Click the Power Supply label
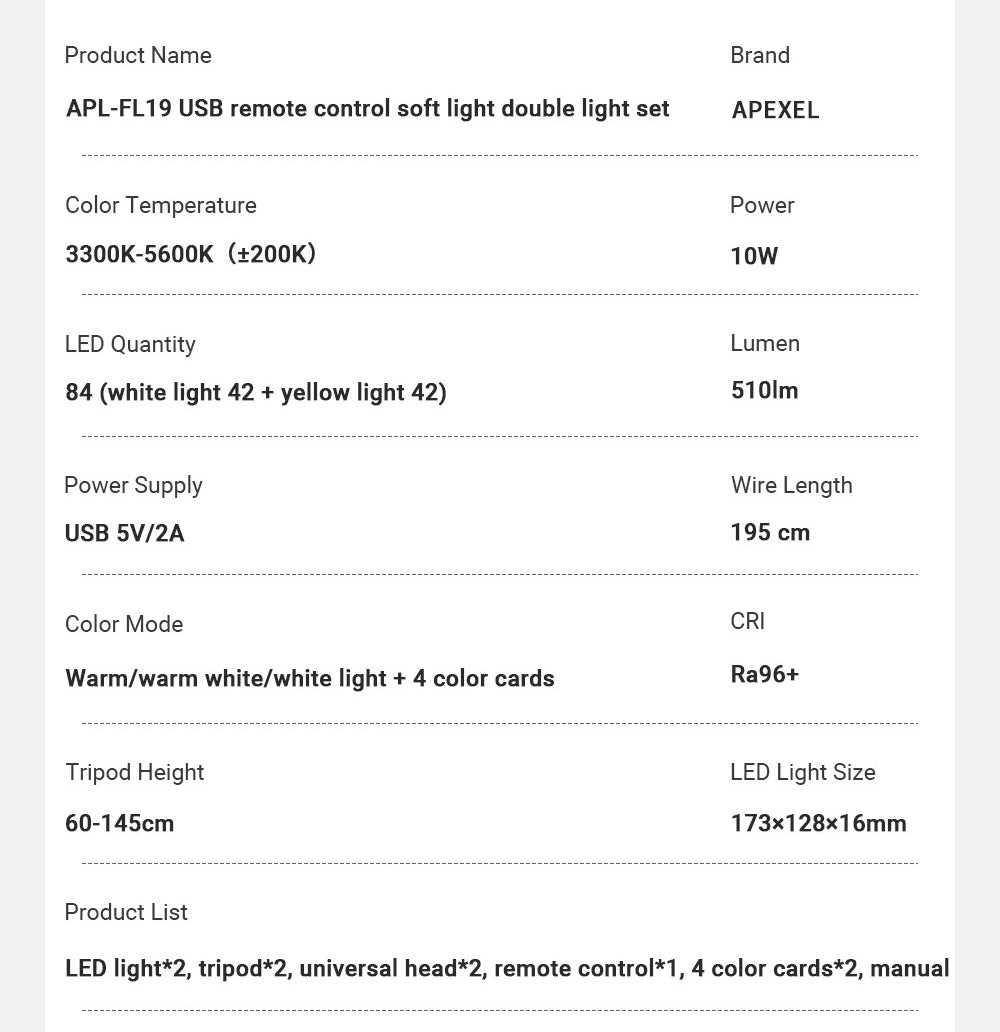 point(133,485)
